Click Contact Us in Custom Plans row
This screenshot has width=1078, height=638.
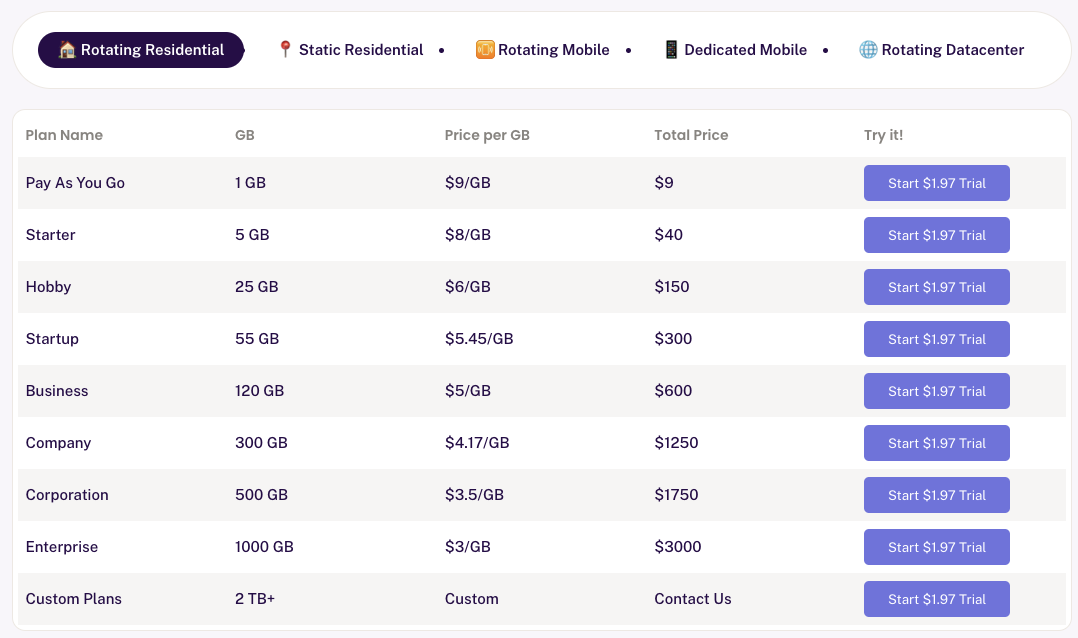[x=692, y=599]
